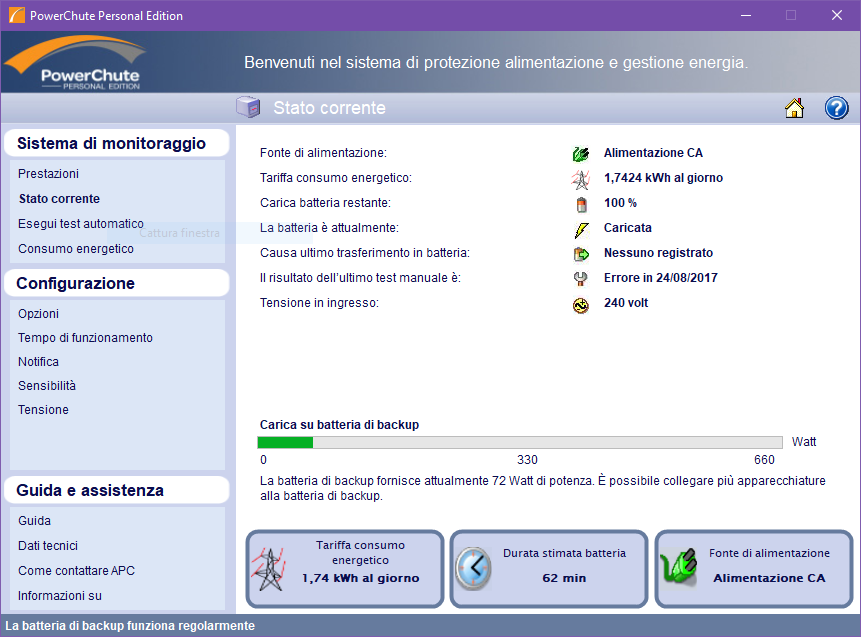
Task: Click the Sistema di monitoraggio section header
Action: (116, 143)
